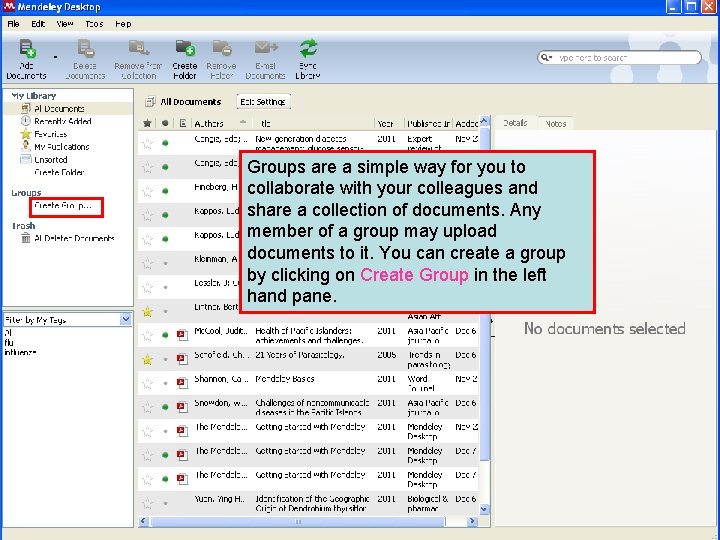This screenshot has height=540, width=720.
Task: Open the File menu
Action: (13, 24)
